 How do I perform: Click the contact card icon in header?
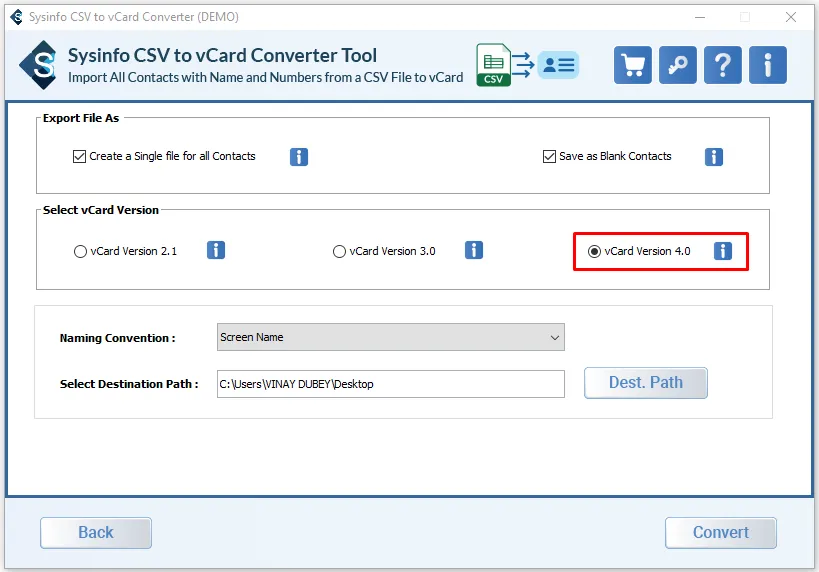coord(558,65)
